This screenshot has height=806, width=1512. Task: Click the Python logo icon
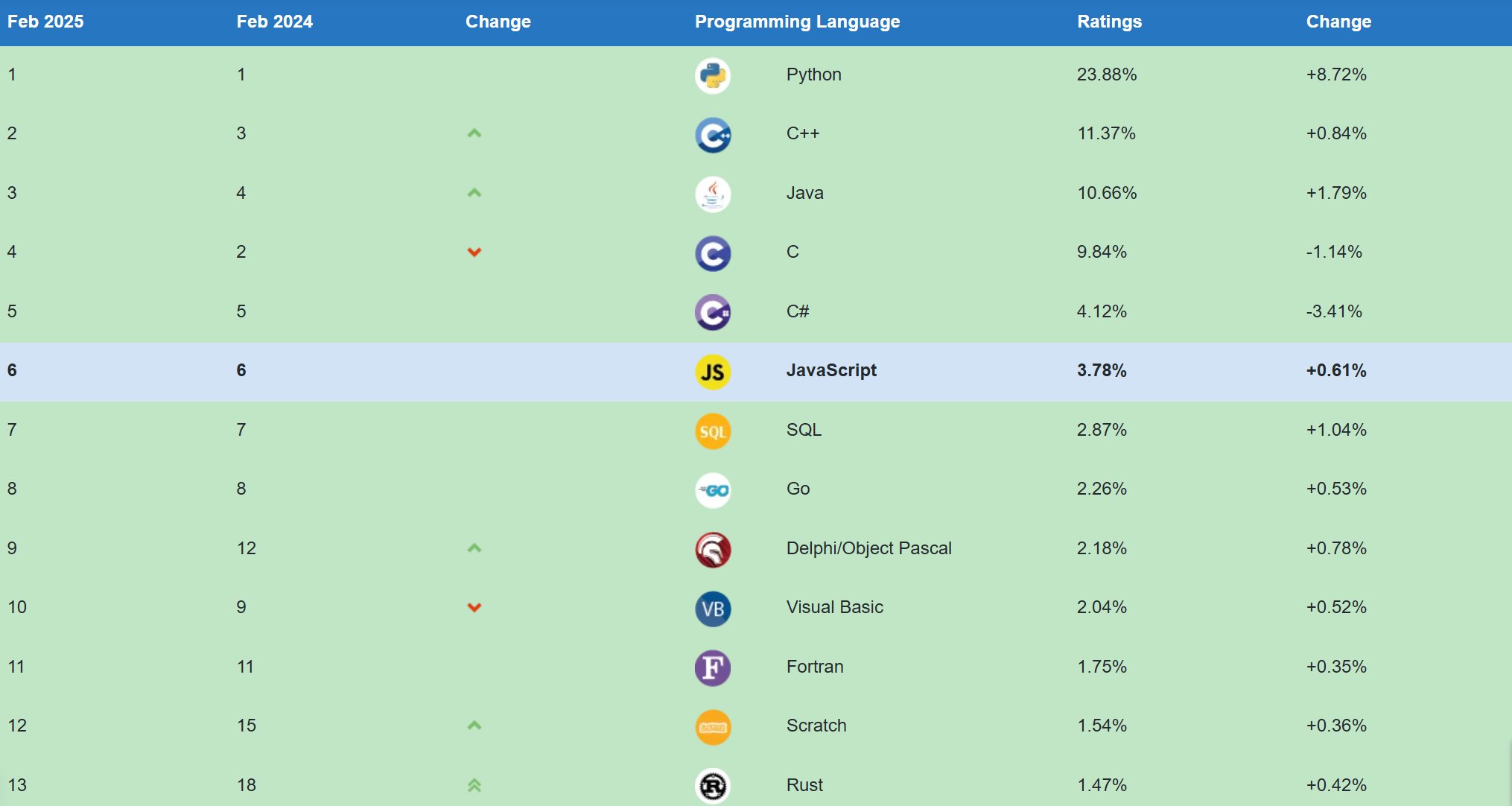713,75
